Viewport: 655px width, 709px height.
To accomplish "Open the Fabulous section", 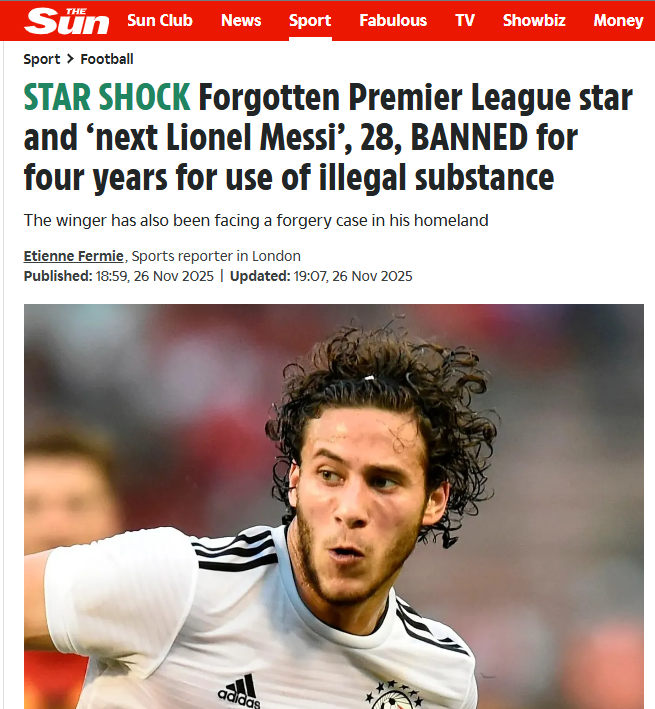I will tap(393, 20).
